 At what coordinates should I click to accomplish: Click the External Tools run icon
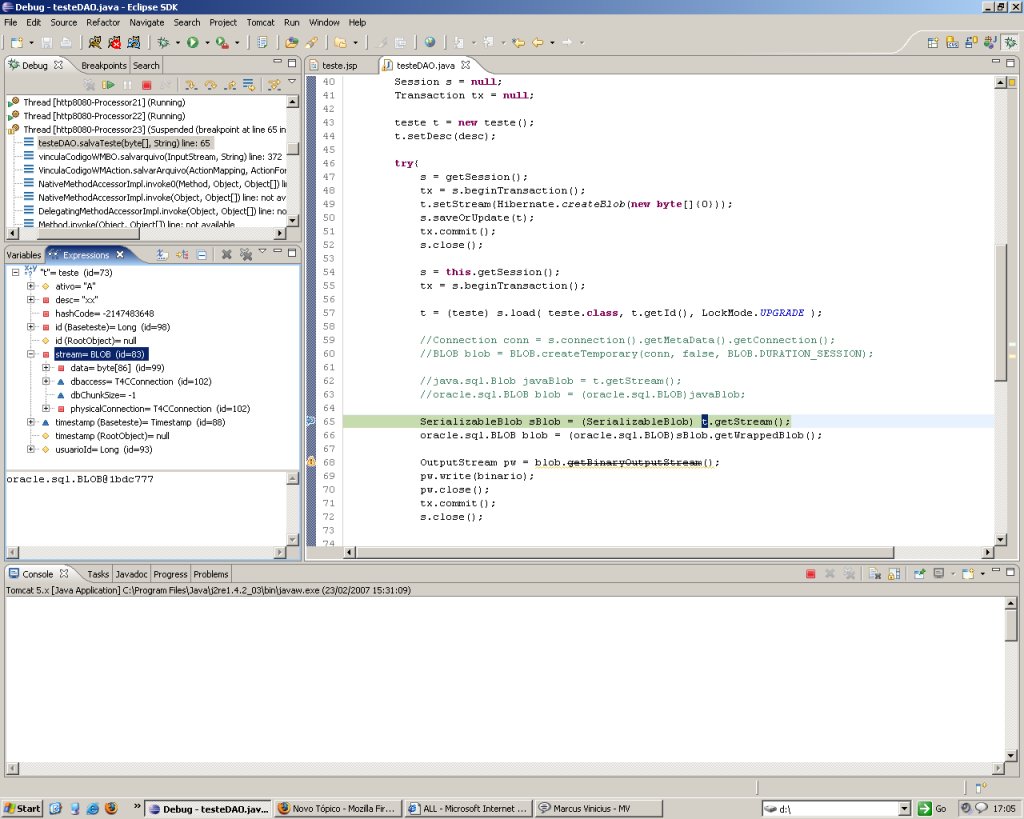[222, 42]
